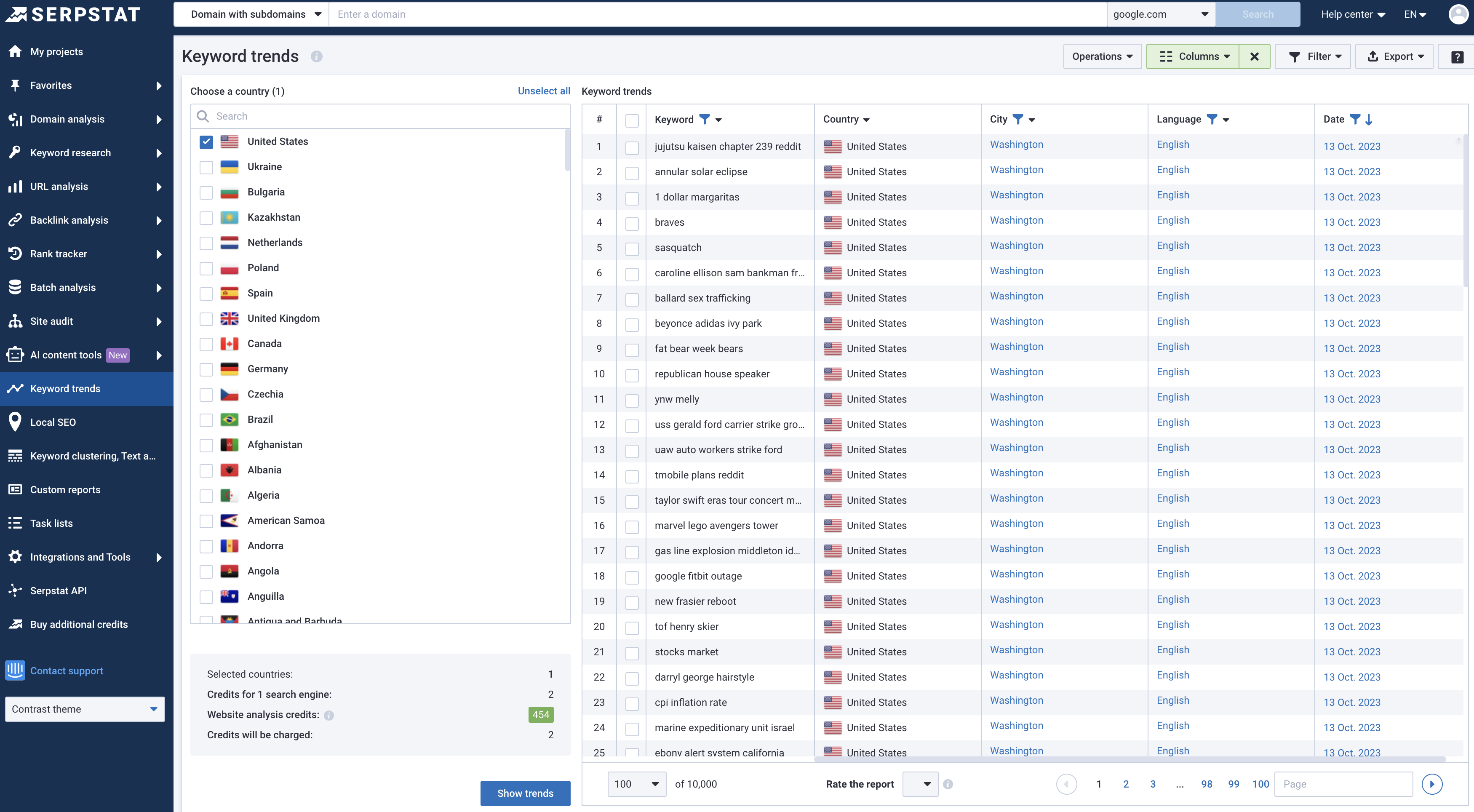
Task: Click the Backlink analysis link icon
Action: 16,220
